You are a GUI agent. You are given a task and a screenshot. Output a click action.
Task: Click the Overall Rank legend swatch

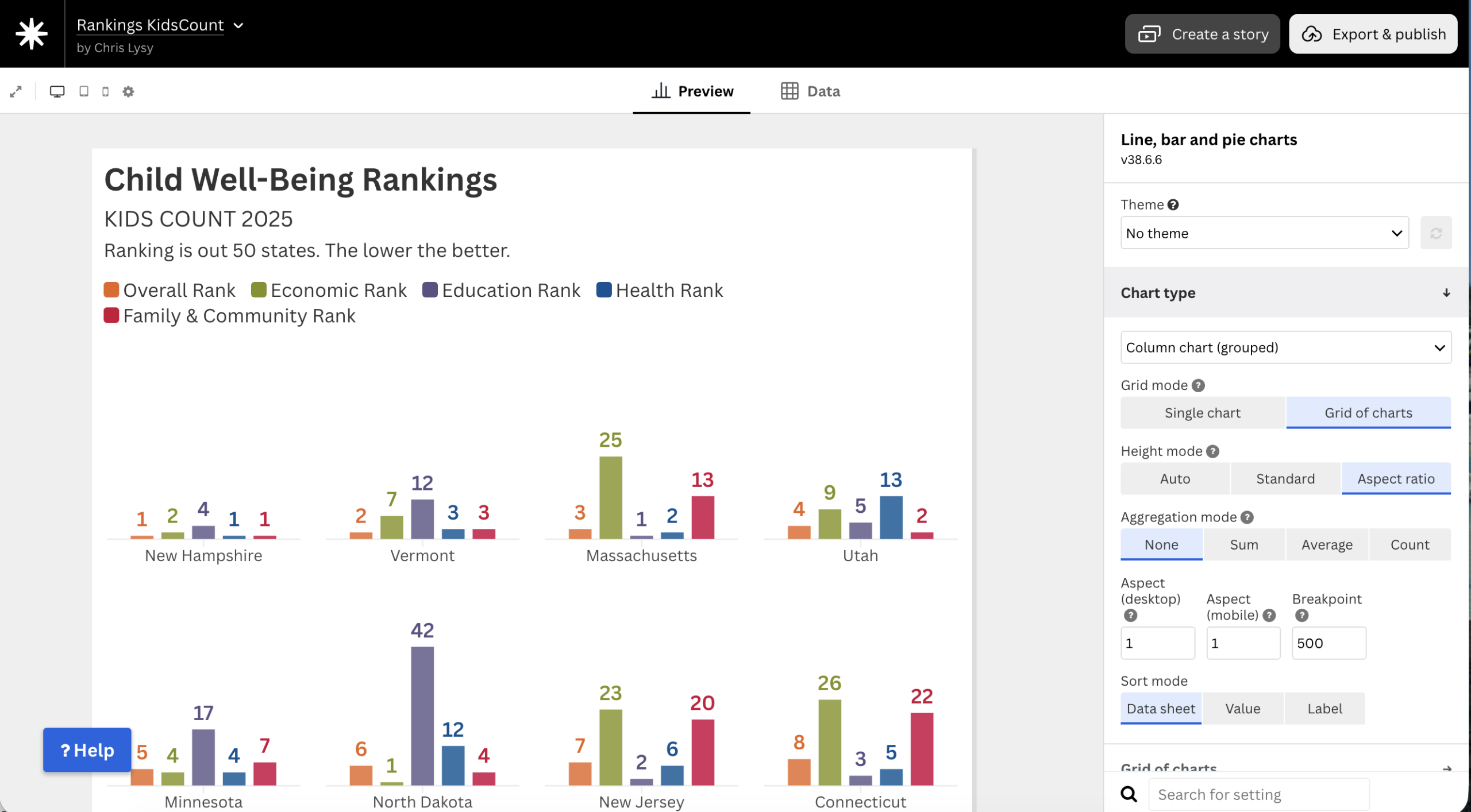point(111,290)
